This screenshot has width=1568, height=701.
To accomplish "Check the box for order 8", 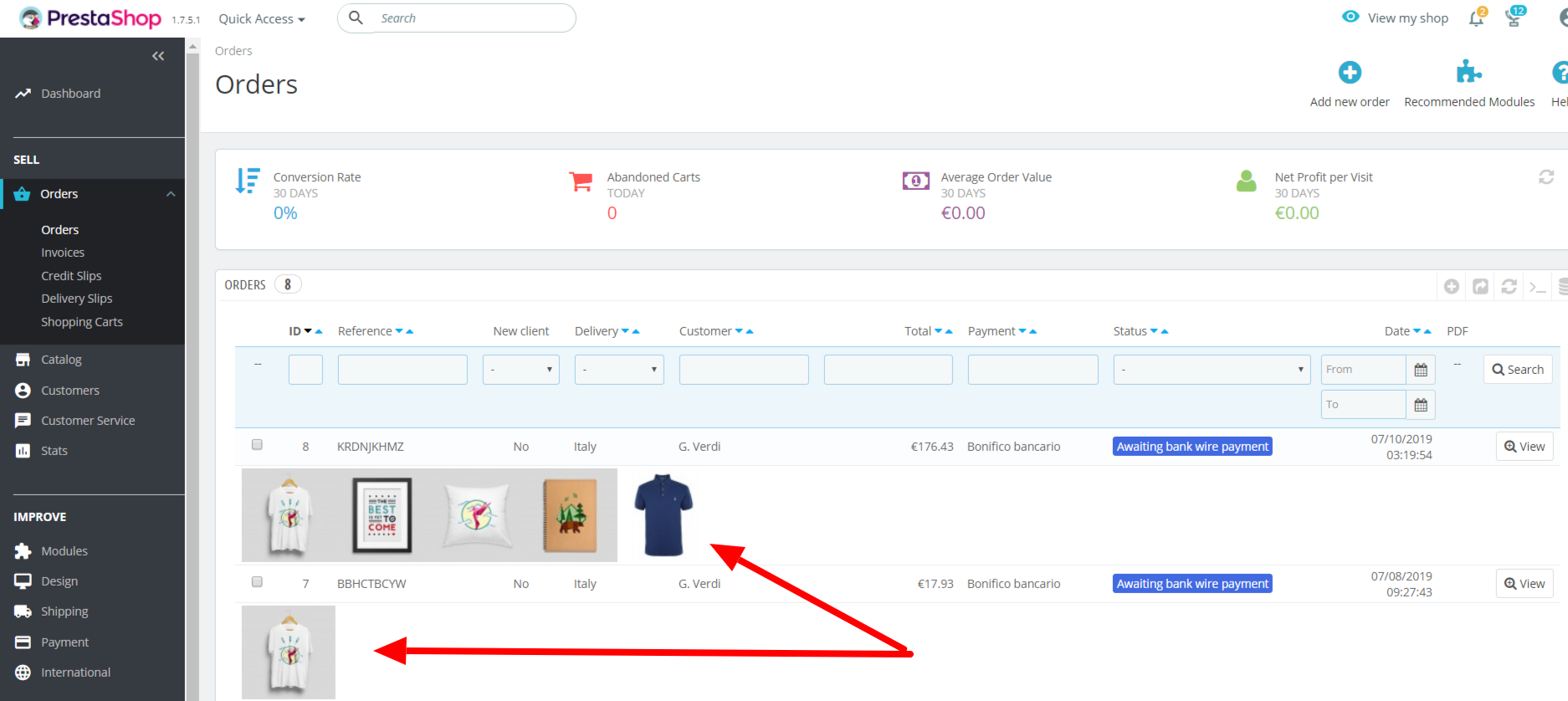I will [x=257, y=445].
